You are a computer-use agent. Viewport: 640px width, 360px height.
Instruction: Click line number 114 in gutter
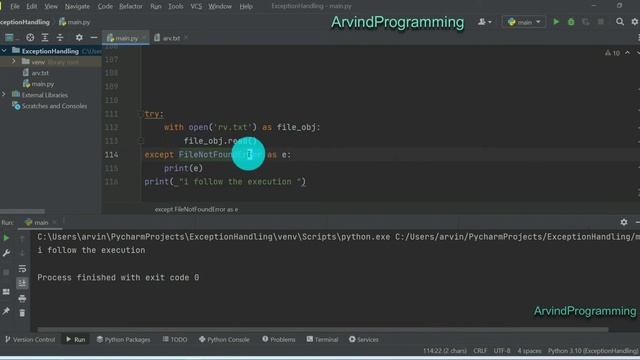click(111, 154)
